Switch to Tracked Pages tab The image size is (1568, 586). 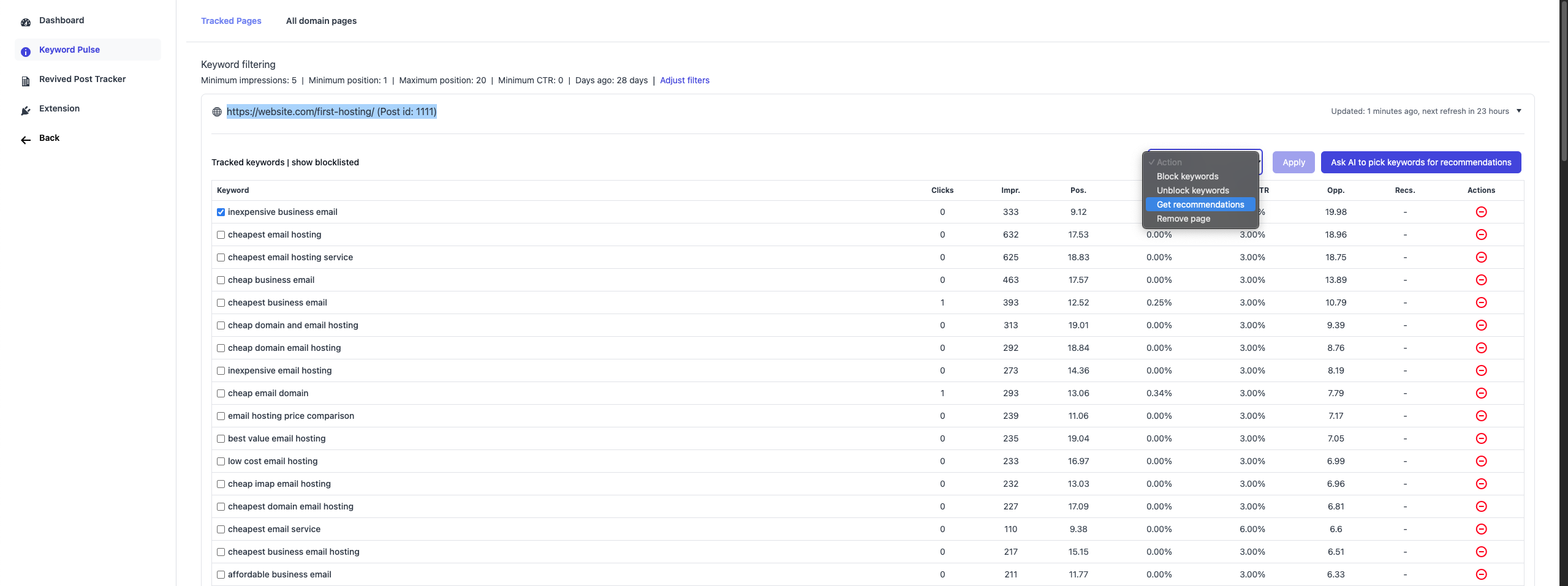pyautogui.click(x=231, y=21)
